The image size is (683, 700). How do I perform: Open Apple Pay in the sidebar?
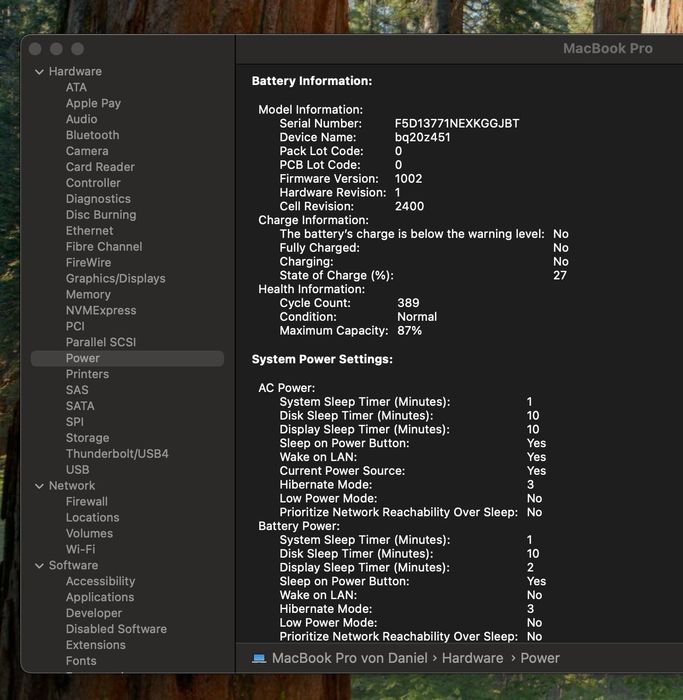[x=93, y=104]
